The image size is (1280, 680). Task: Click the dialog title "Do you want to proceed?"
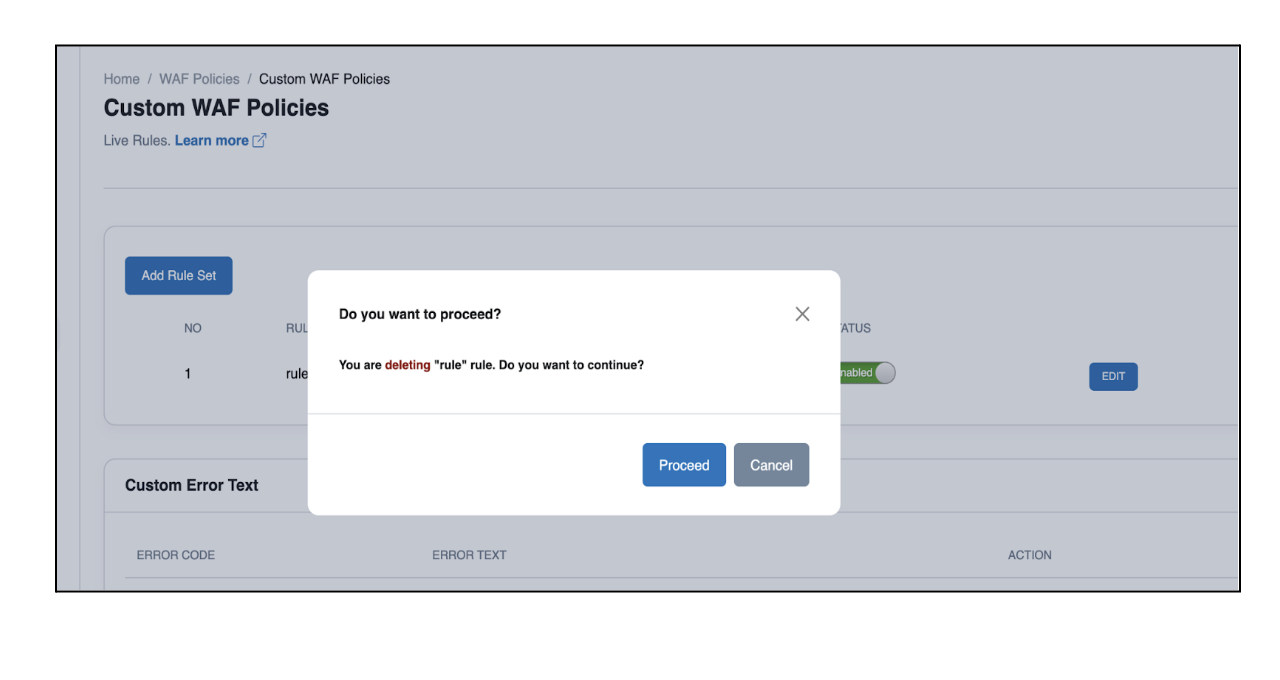point(420,314)
